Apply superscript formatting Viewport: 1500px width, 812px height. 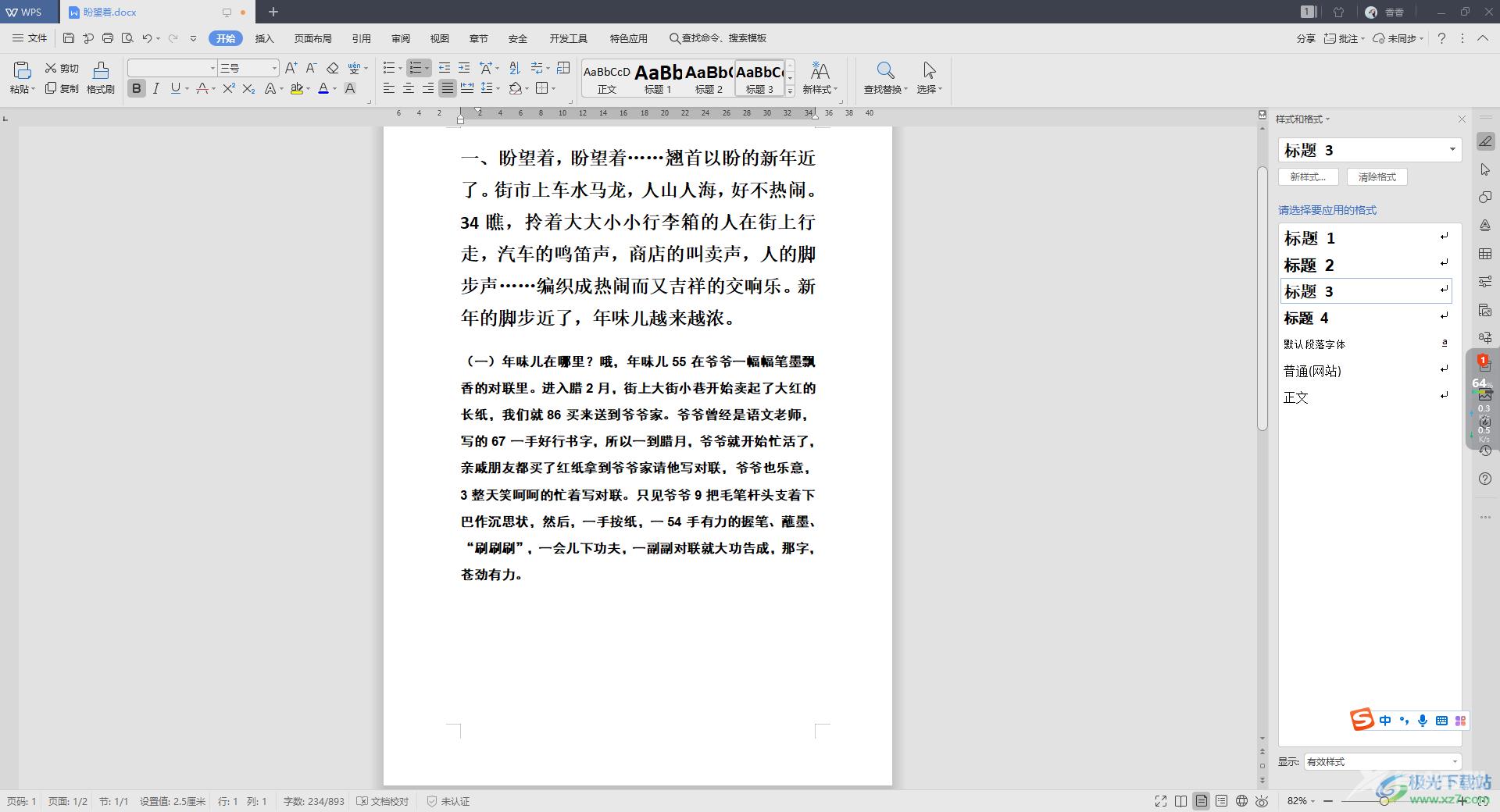pyautogui.click(x=229, y=89)
